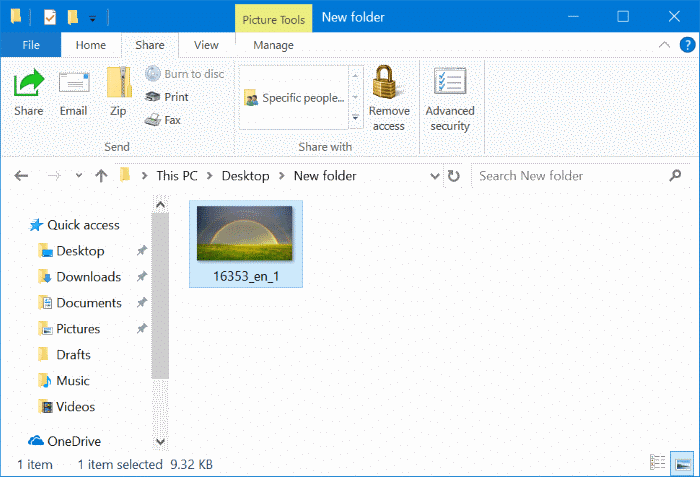Unpin Pictures from Quick access
700x477 pixels.
click(142, 328)
